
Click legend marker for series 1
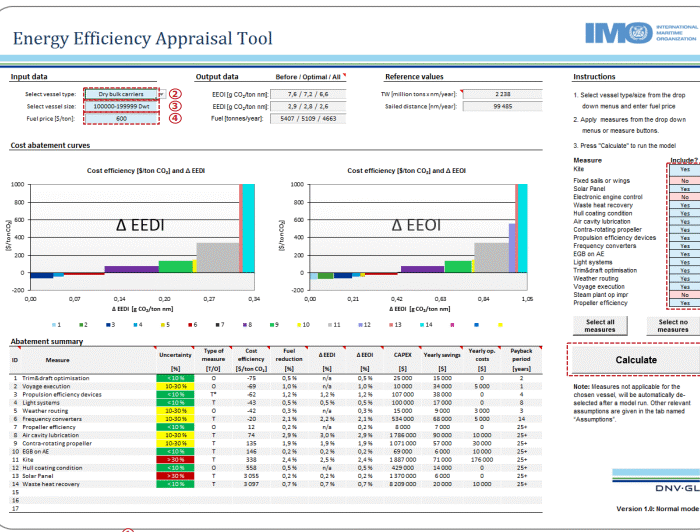click(54, 325)
